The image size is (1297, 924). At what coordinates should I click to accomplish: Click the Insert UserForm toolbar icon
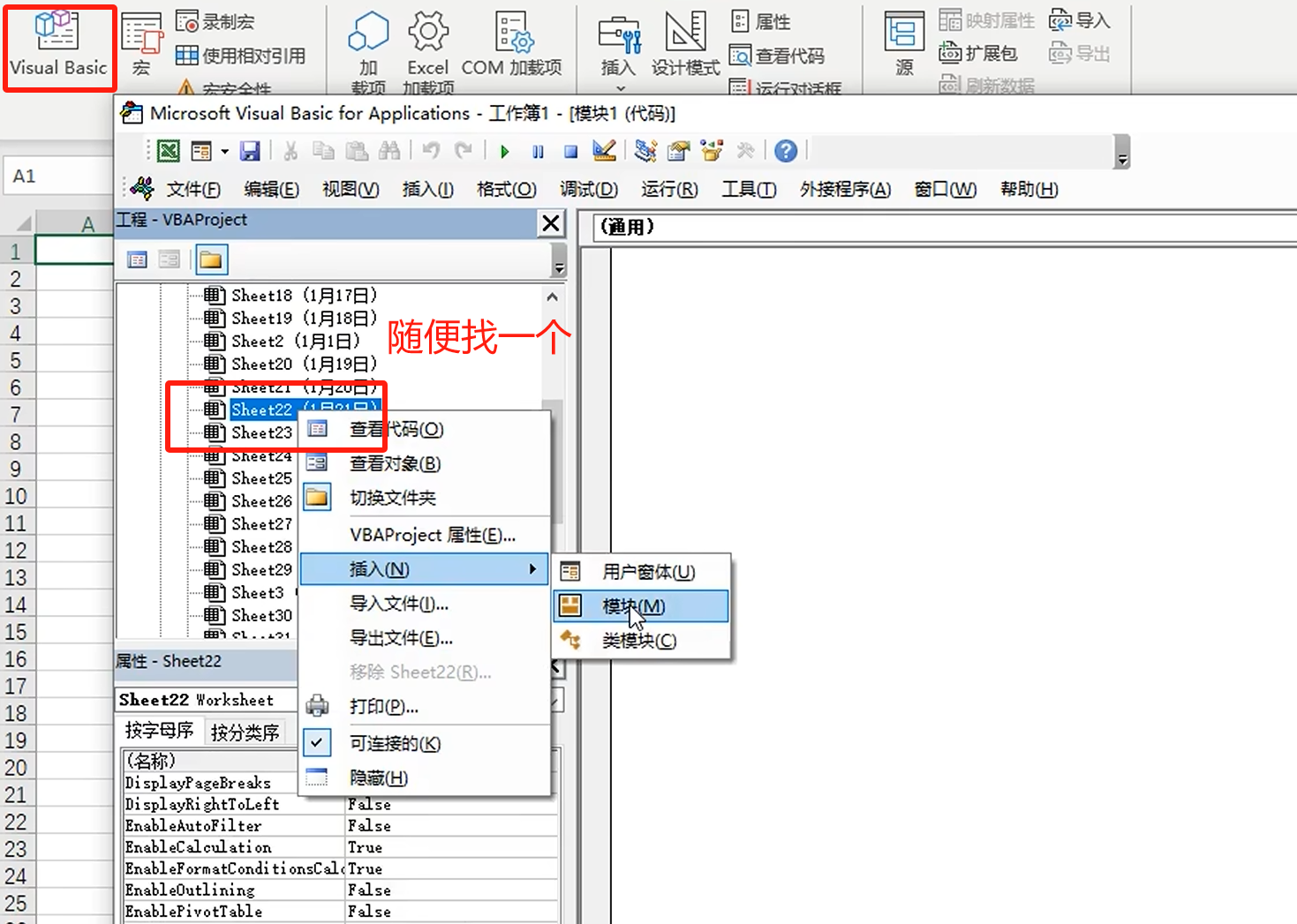(201, 151)
